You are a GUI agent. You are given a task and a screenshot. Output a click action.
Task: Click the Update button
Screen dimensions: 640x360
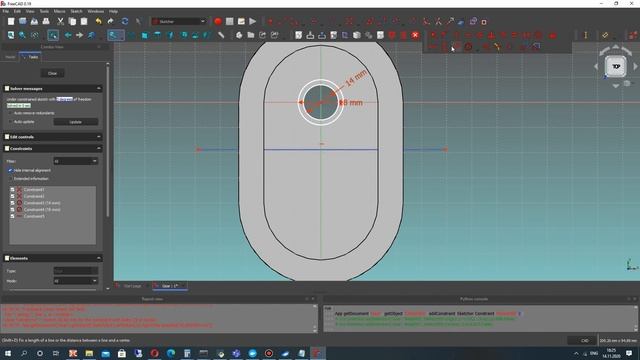tap(76, 122)
